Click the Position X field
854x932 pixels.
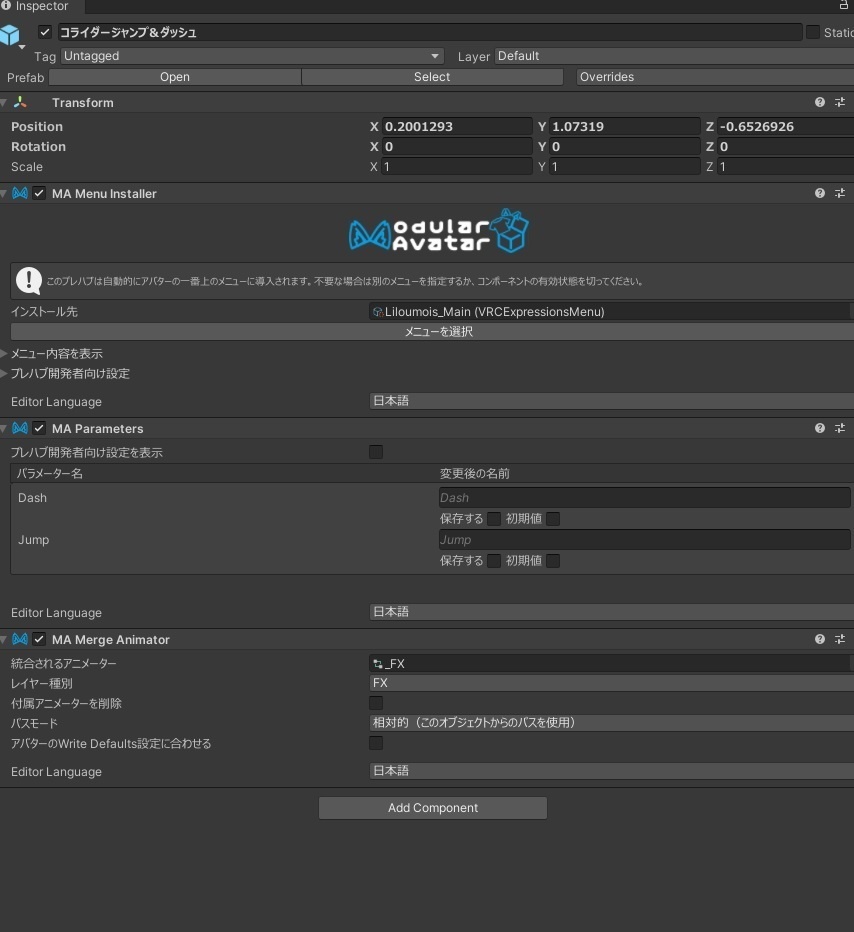pos(456,127)
